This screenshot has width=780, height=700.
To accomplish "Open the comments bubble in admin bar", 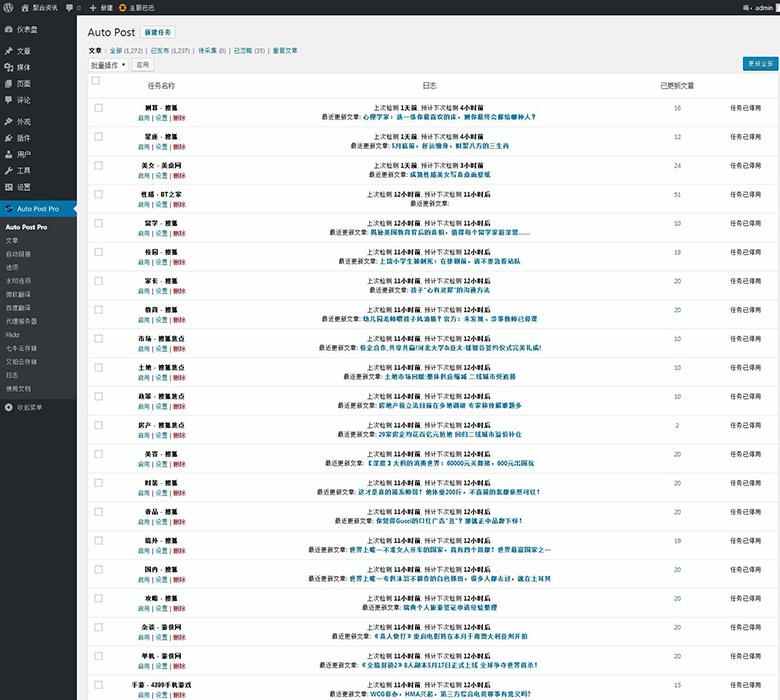I will point(70,8).
